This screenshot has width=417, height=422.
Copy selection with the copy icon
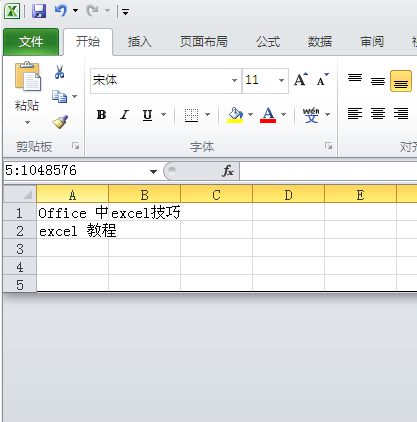(x=59, y=96)
